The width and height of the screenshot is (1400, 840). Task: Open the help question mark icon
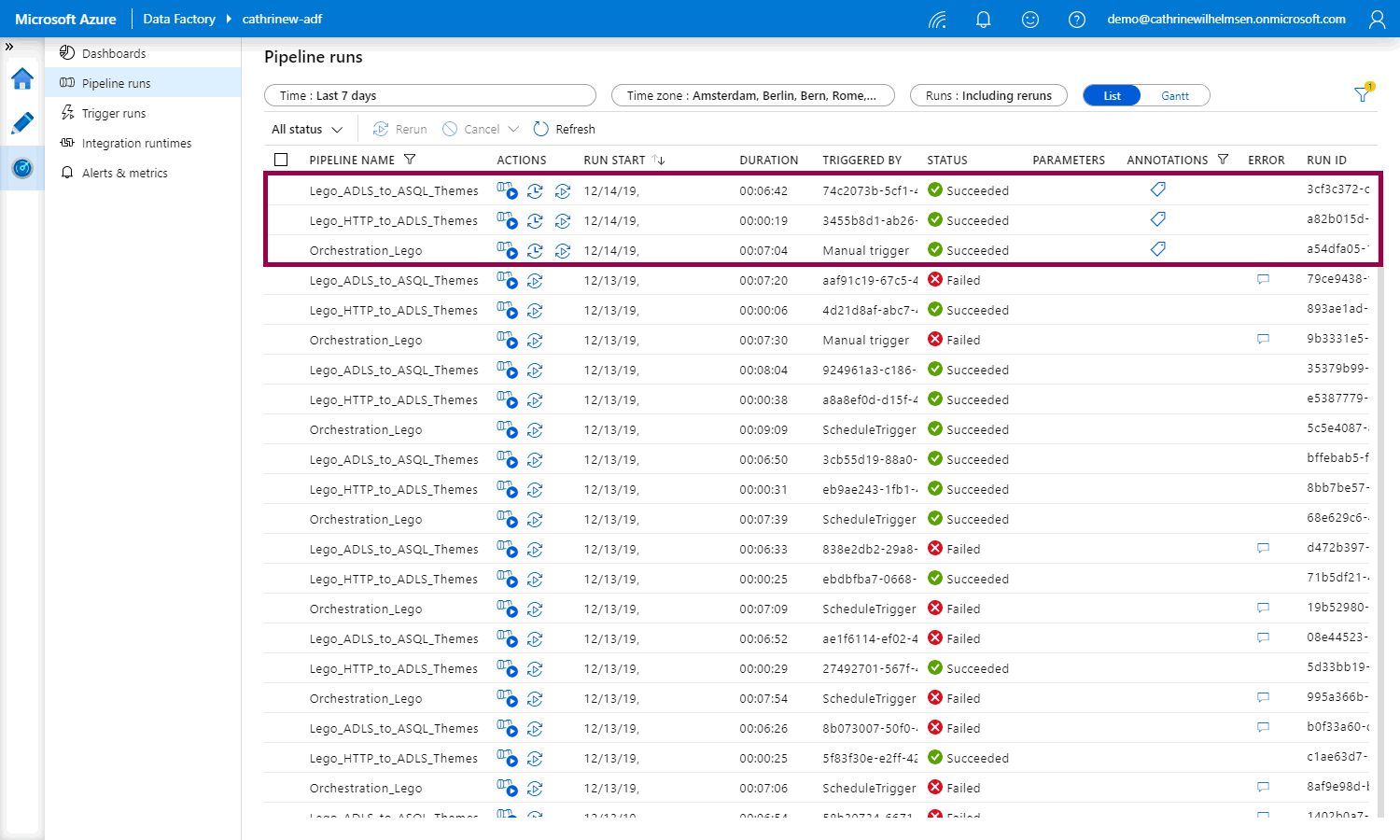[x=1076, y=20]
